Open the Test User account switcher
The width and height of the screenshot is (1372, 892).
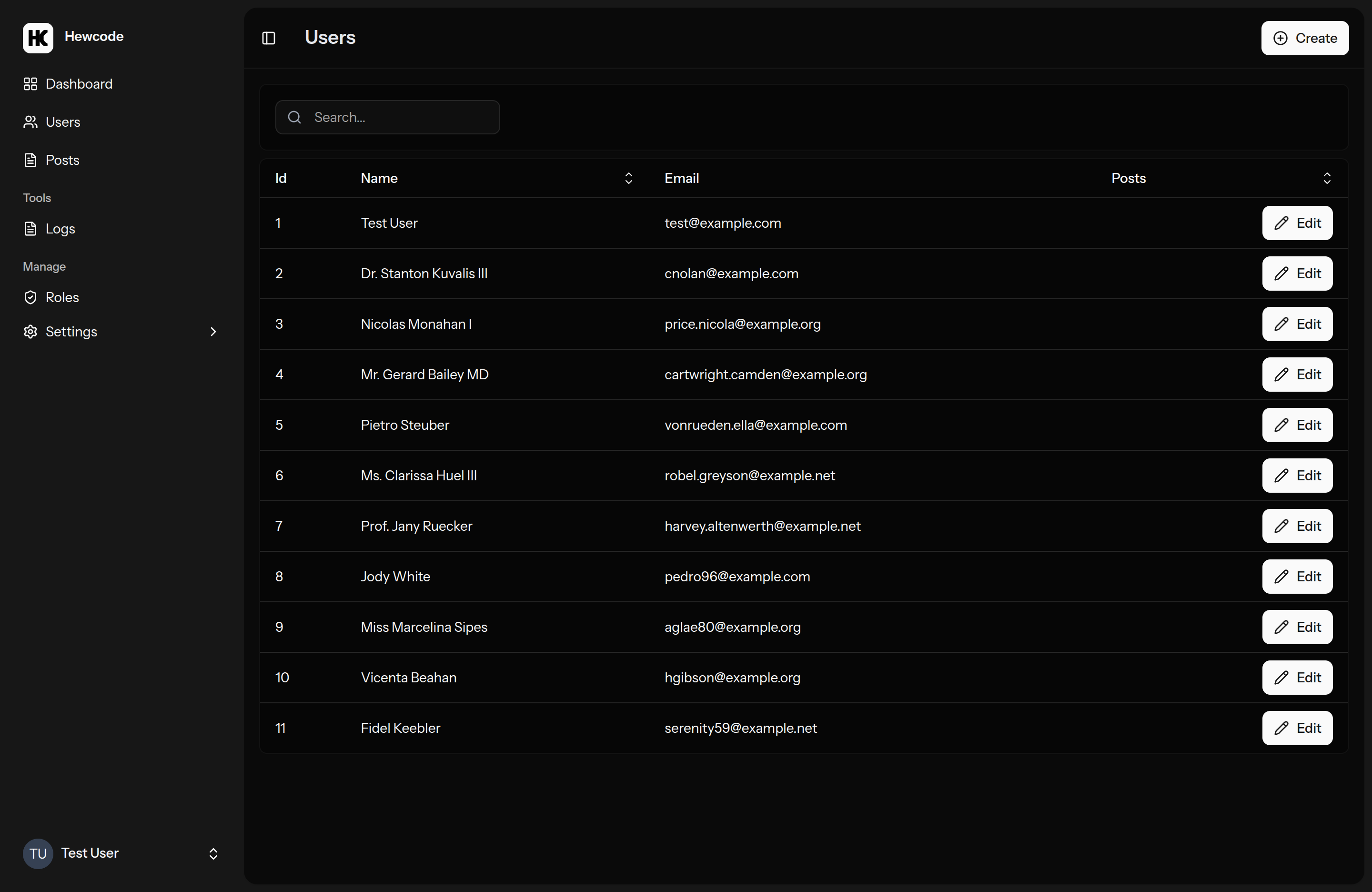213,854
